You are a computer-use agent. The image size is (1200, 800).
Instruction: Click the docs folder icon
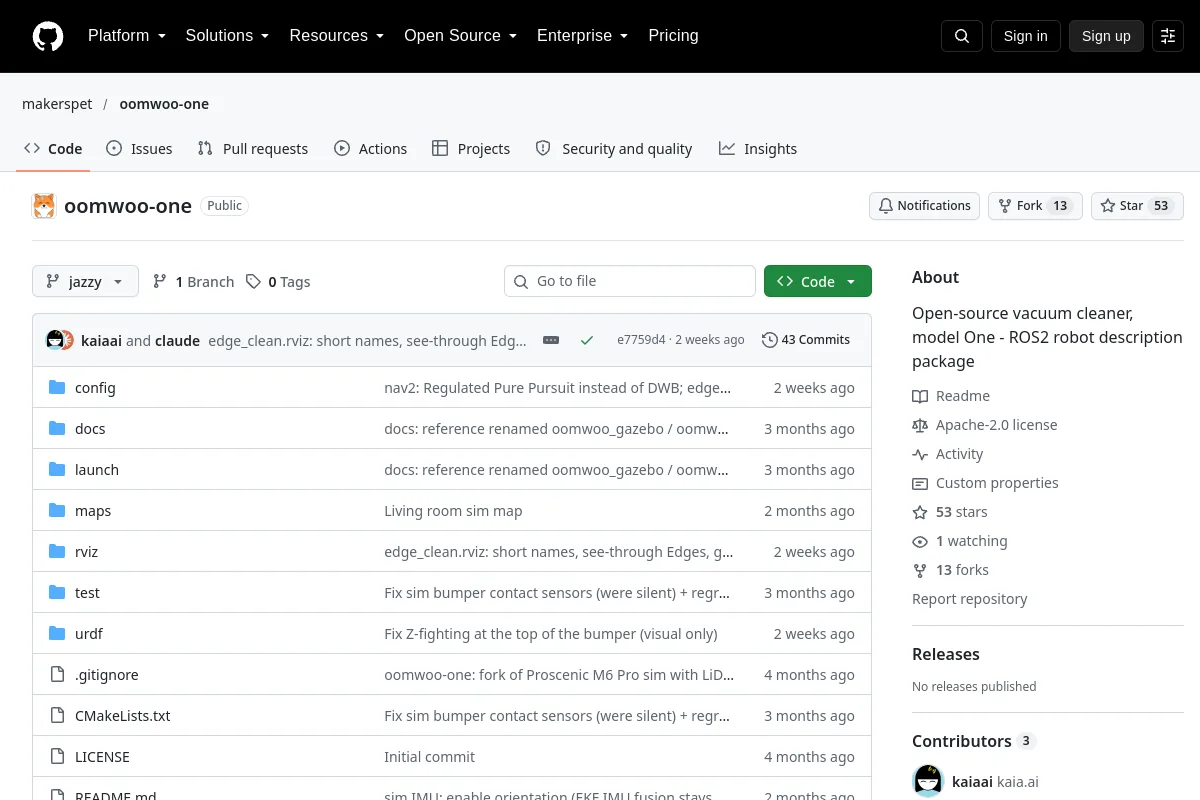(x=57, y=428)
